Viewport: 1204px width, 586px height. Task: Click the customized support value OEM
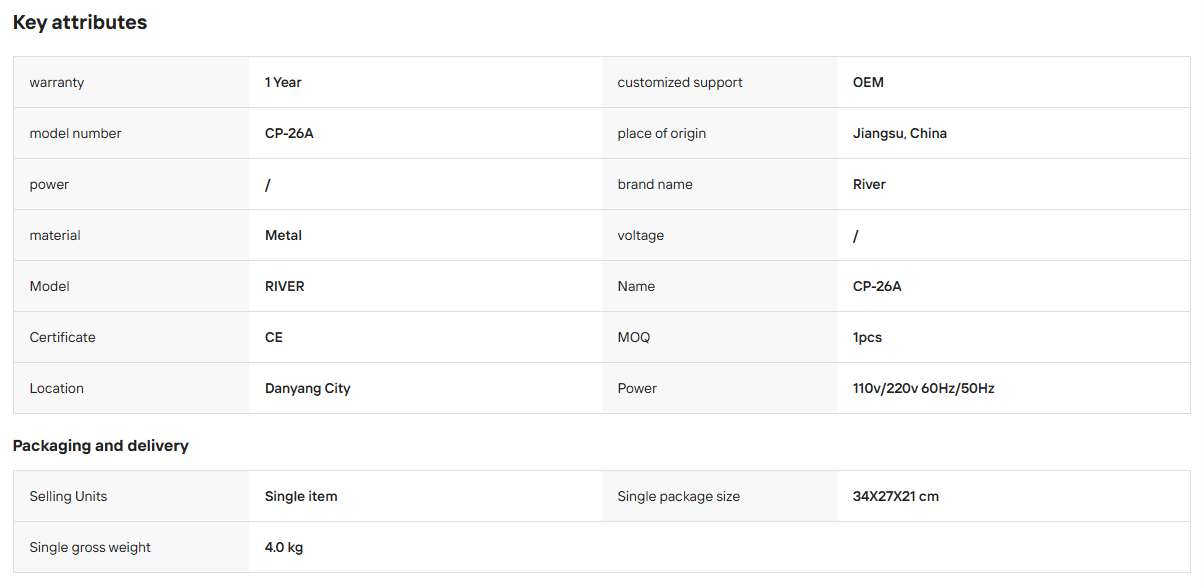(x=868, y=82)
